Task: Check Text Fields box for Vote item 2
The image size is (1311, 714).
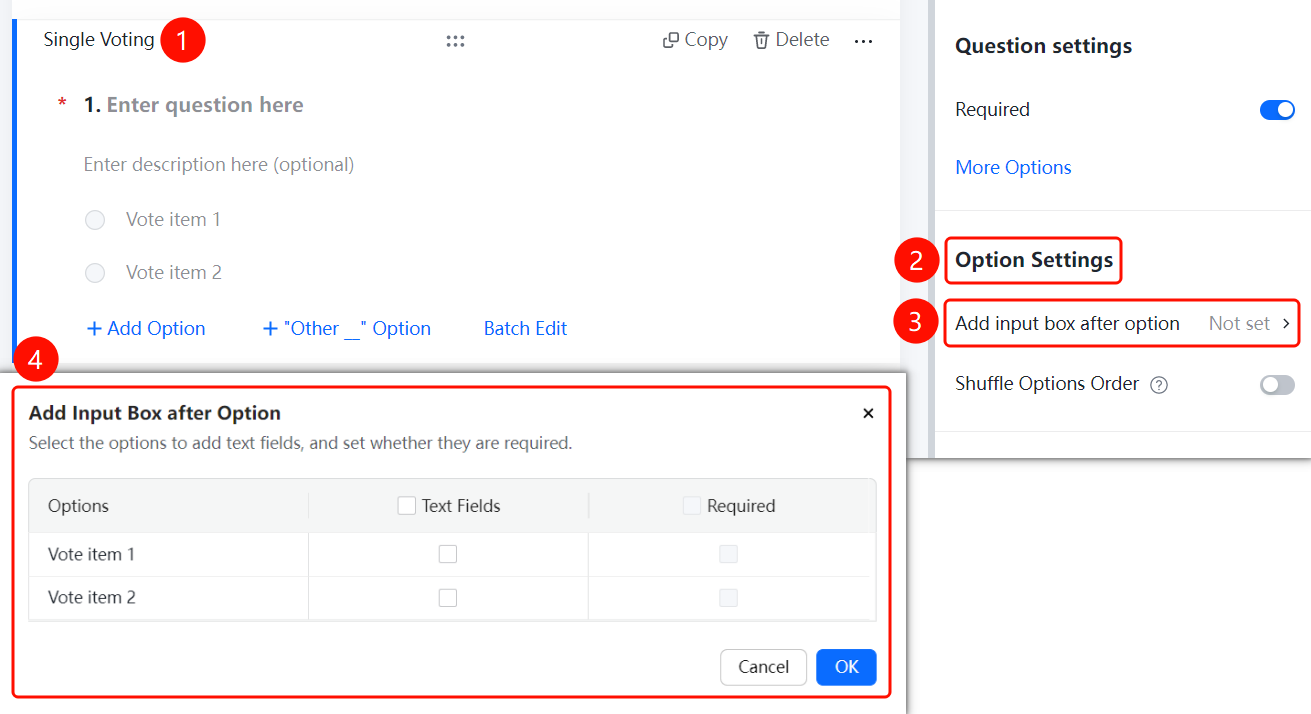Action: pos(448,598)
